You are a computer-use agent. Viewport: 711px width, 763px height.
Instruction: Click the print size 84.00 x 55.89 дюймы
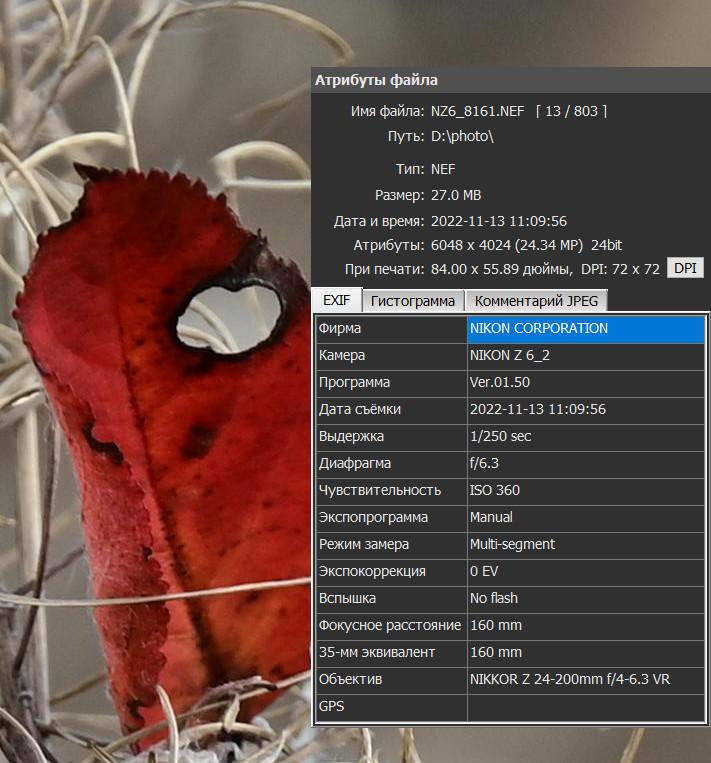click(501, 269)
